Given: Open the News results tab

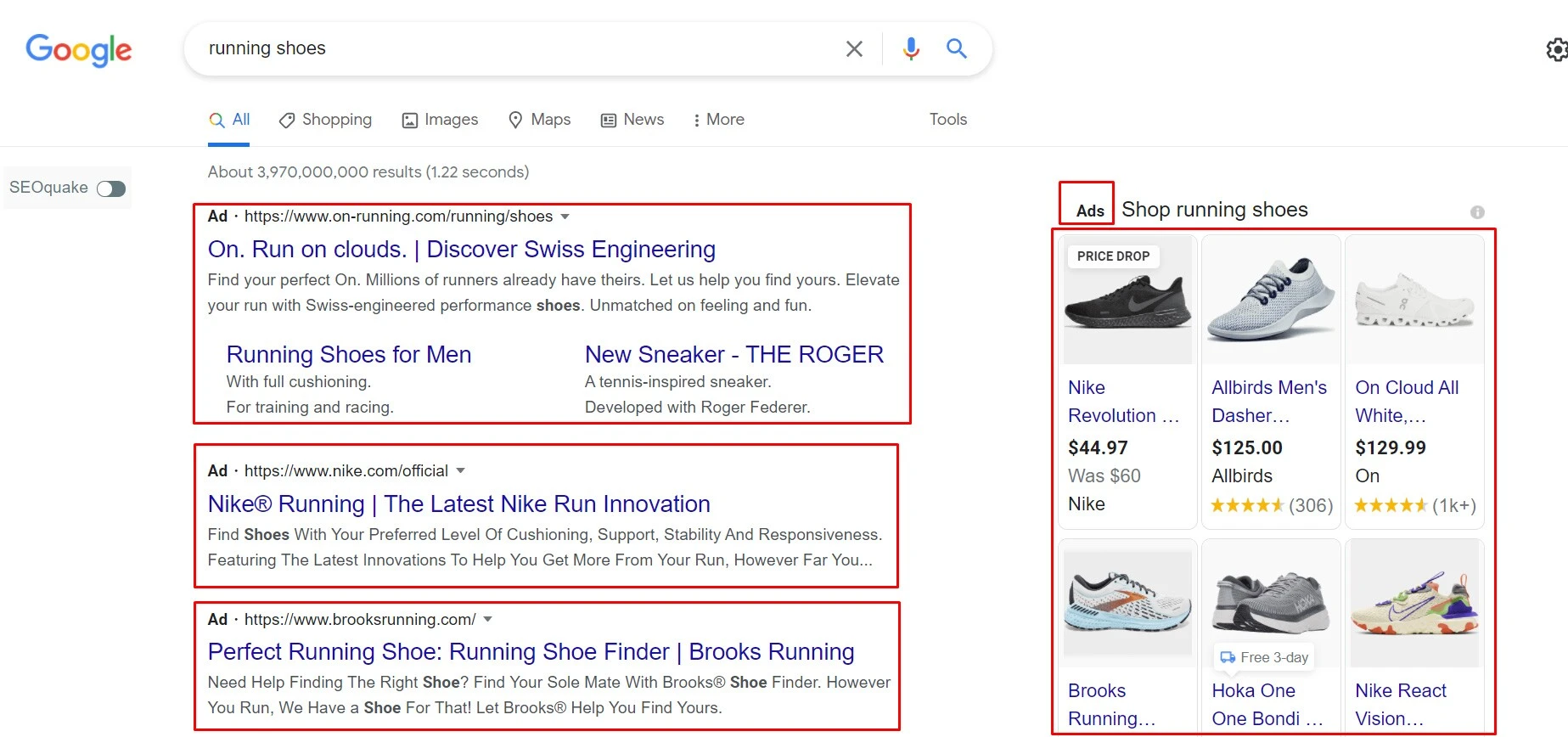Looking at the screenshot, I should 632,120.
